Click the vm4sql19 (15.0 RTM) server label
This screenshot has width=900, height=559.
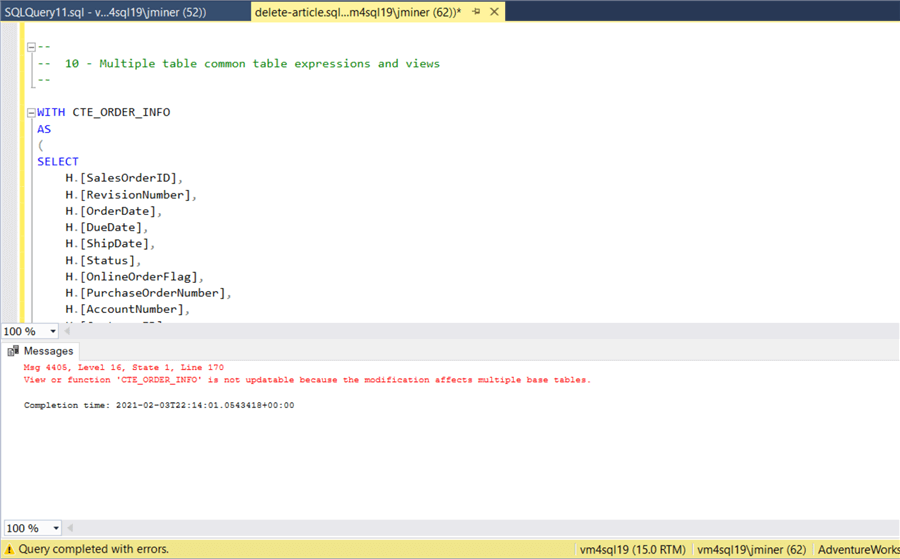tap(633, 550)
